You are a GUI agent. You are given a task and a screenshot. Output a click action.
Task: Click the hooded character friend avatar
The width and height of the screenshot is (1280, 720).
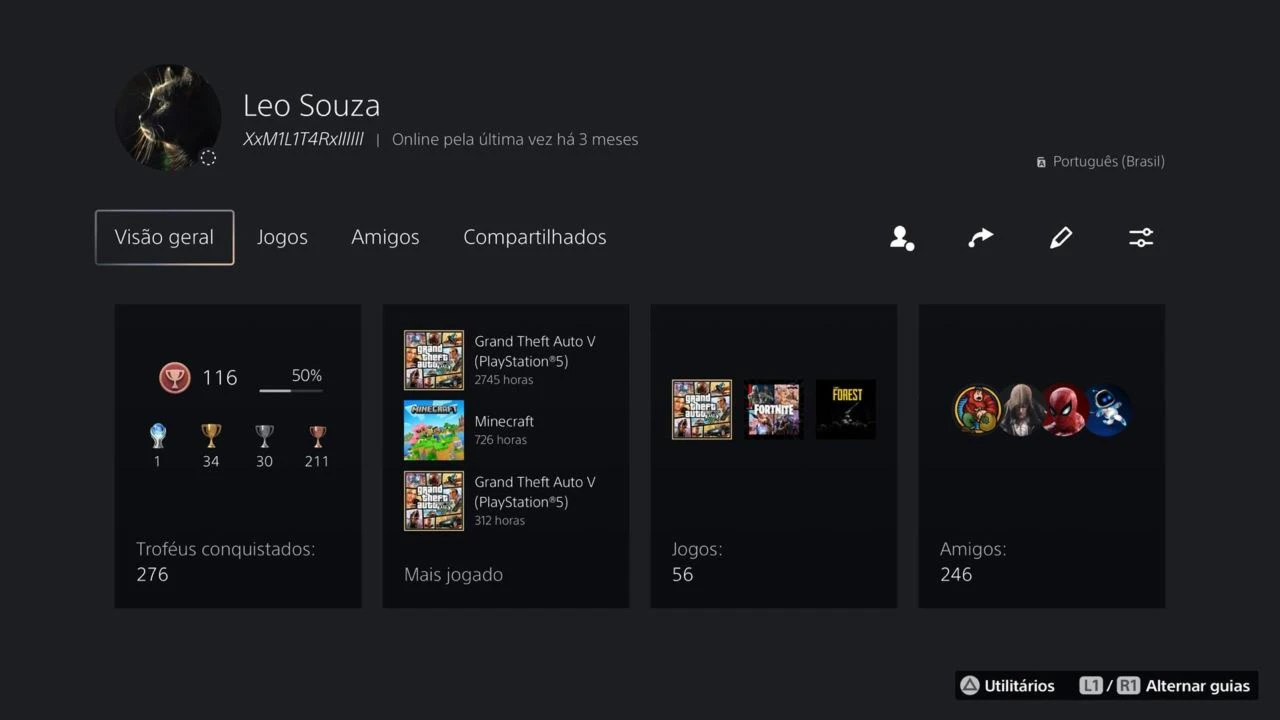[1021, 410]
